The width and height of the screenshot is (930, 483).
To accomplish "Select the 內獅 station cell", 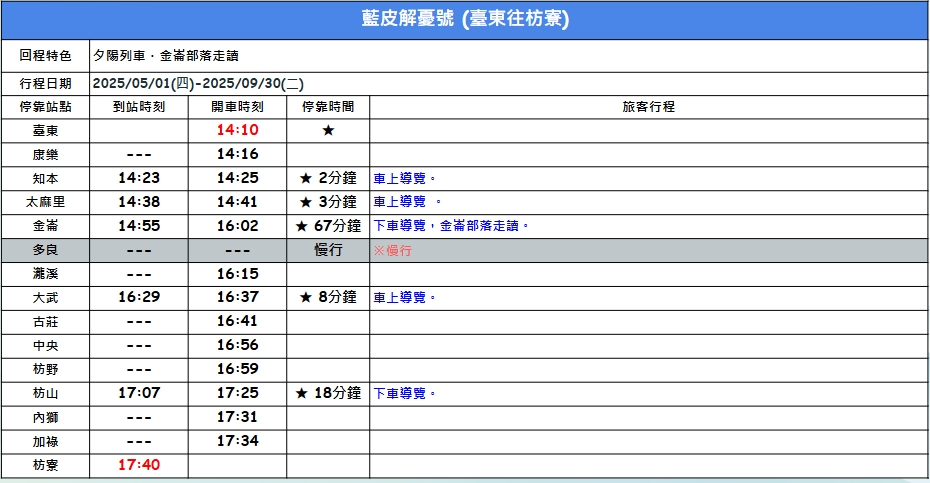I will 45,418.
